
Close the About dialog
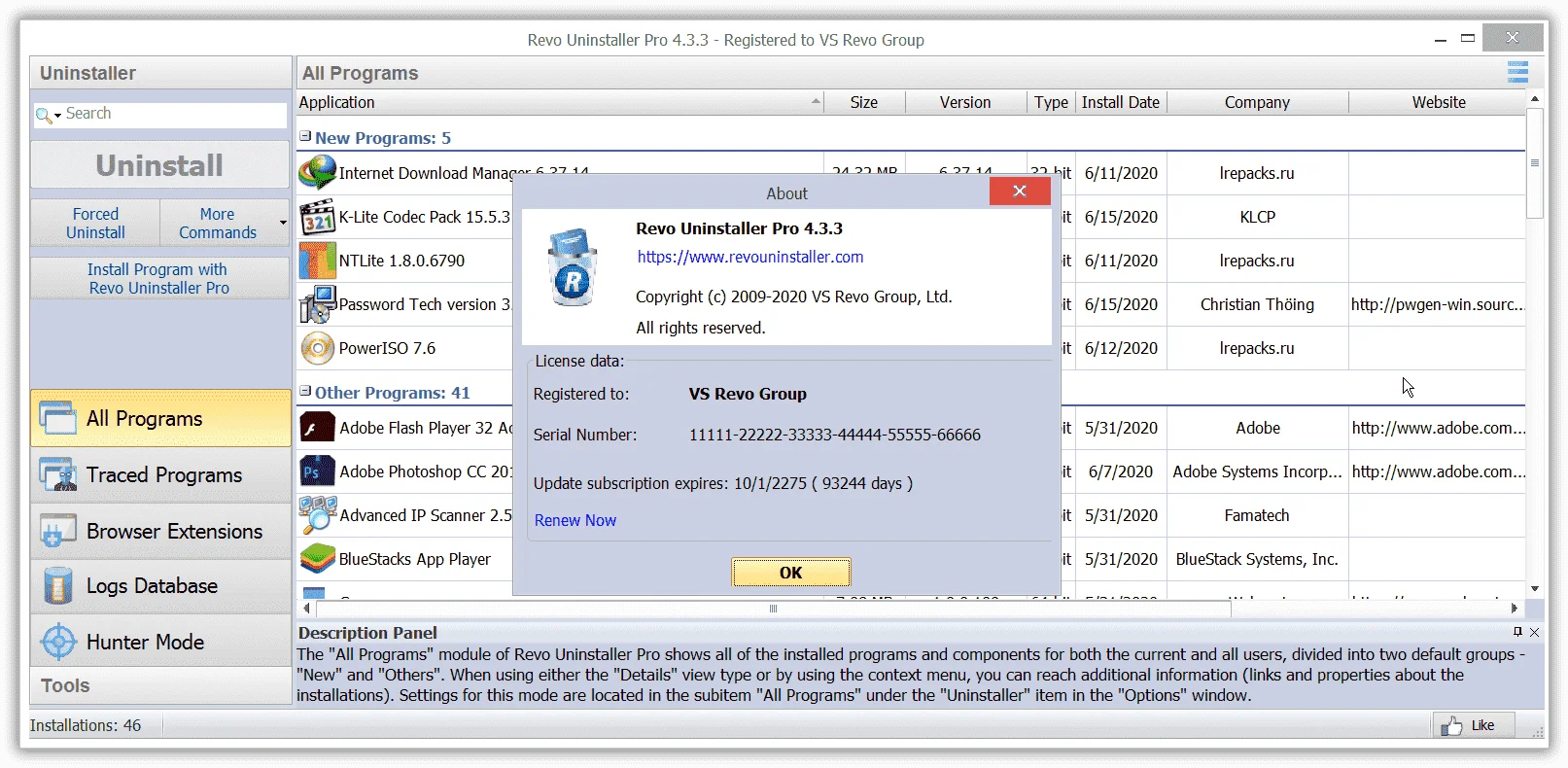pyautogui.click(x=1020, y=191)
